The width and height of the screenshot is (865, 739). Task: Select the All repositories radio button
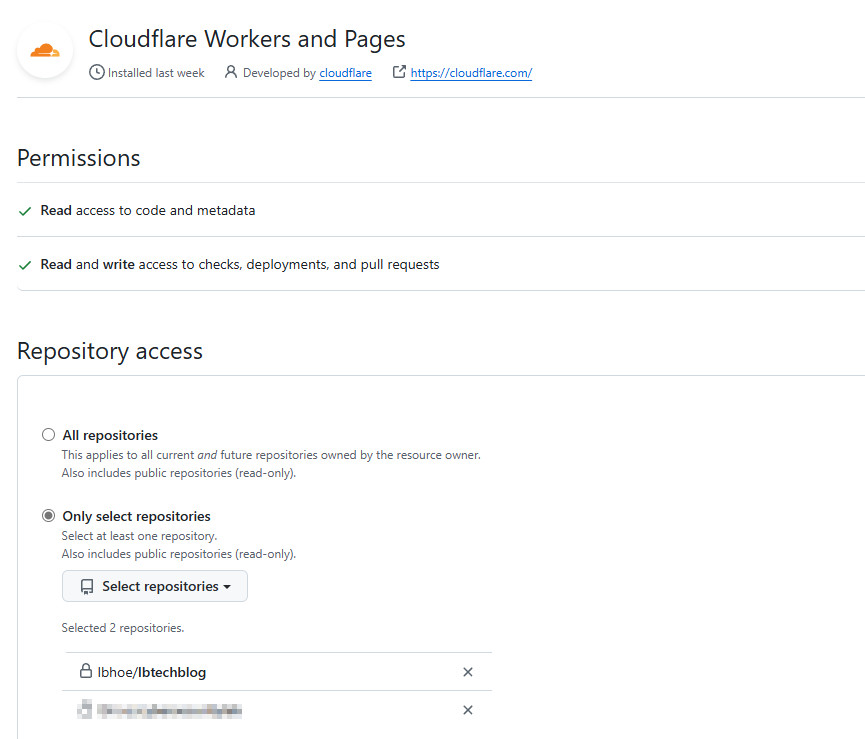[x=48, y=435]
